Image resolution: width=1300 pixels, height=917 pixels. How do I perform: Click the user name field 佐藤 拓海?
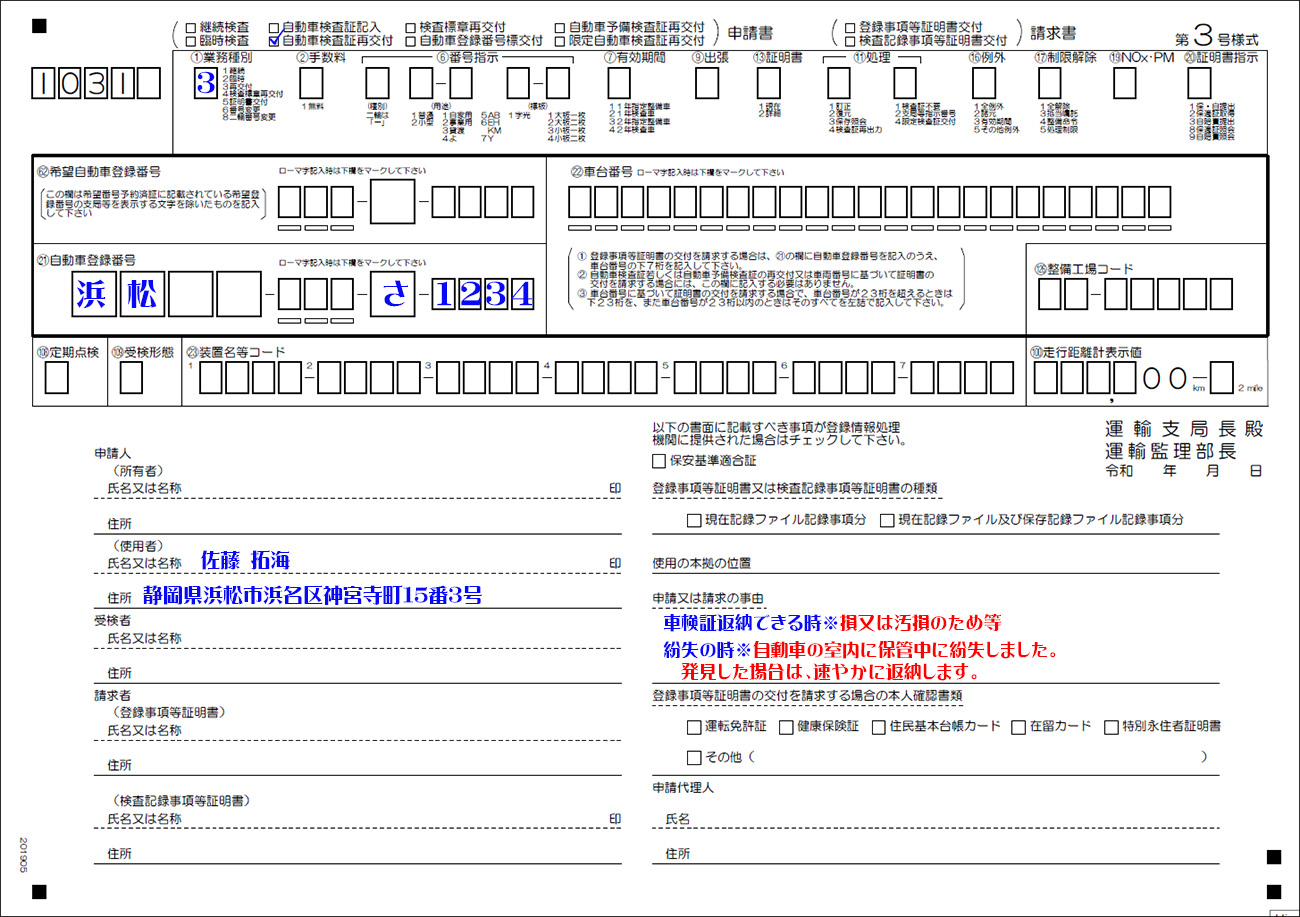pos(246,561)
